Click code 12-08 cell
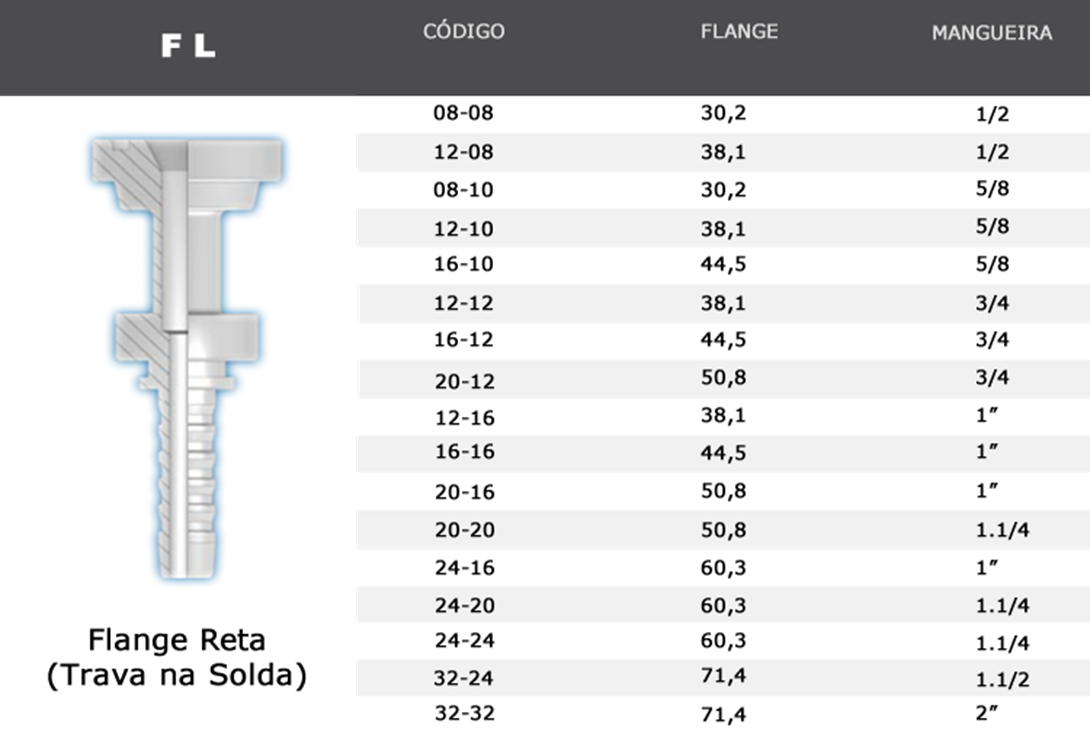 pyautogui.click(x=463, y=152)
